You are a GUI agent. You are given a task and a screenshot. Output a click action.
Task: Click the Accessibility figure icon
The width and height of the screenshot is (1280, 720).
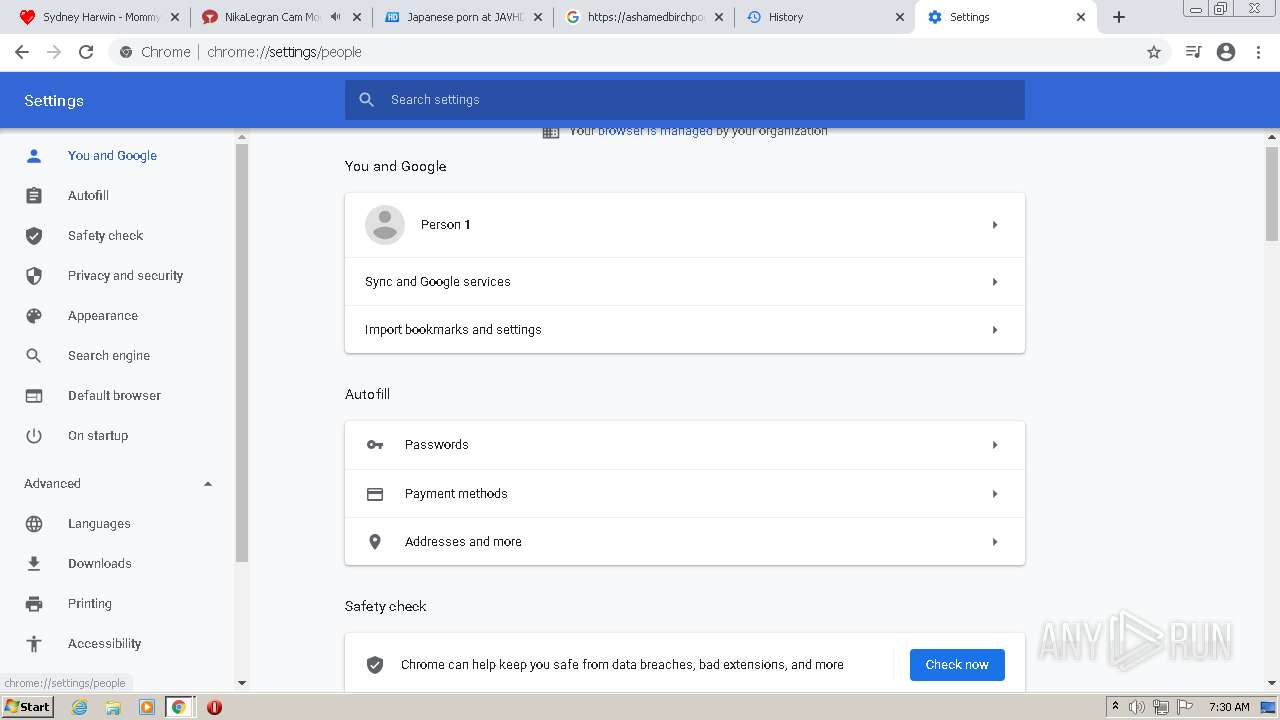[x=34, y=644]
